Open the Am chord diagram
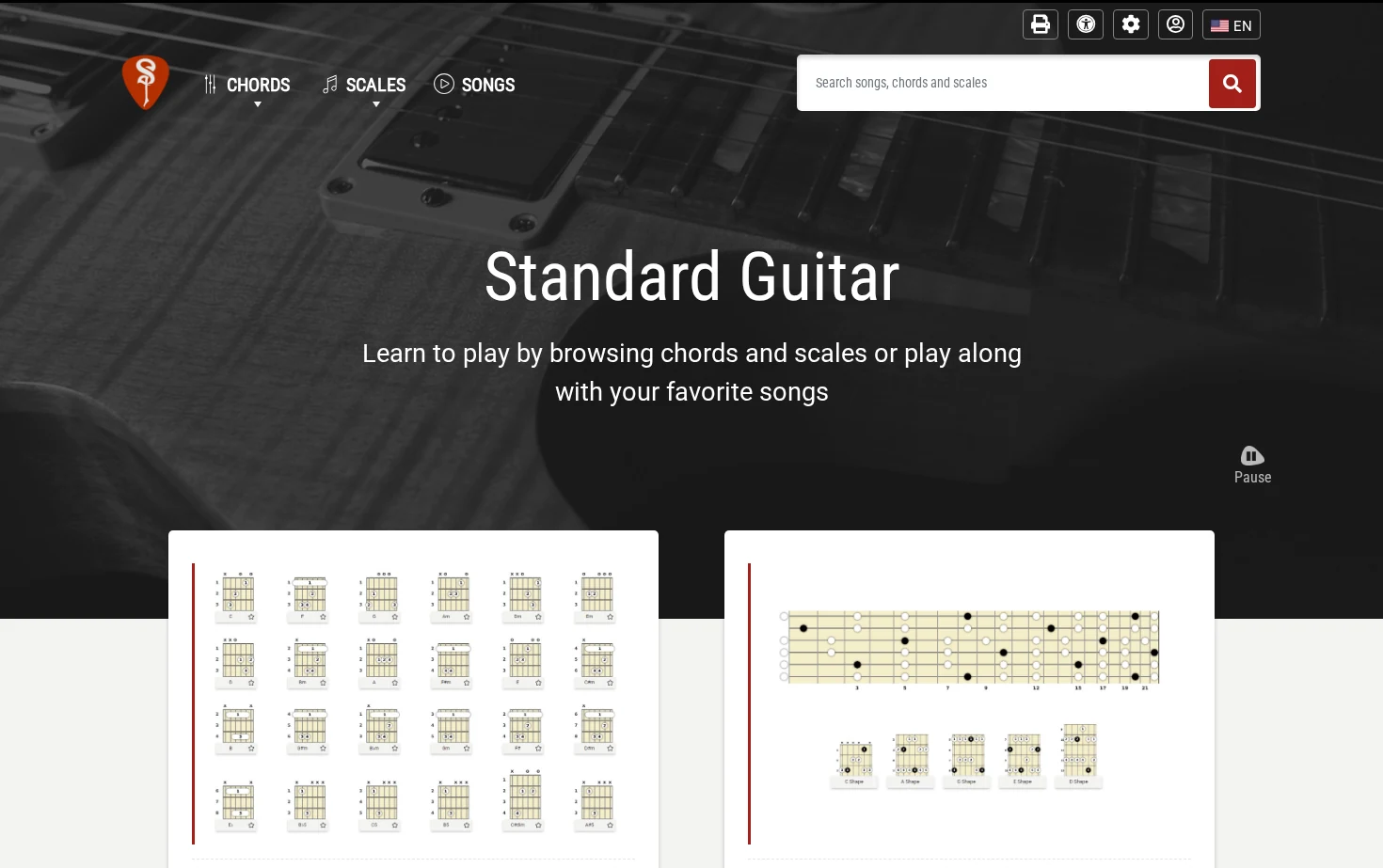The image size is (1383, 868). [x=452, y=596]
